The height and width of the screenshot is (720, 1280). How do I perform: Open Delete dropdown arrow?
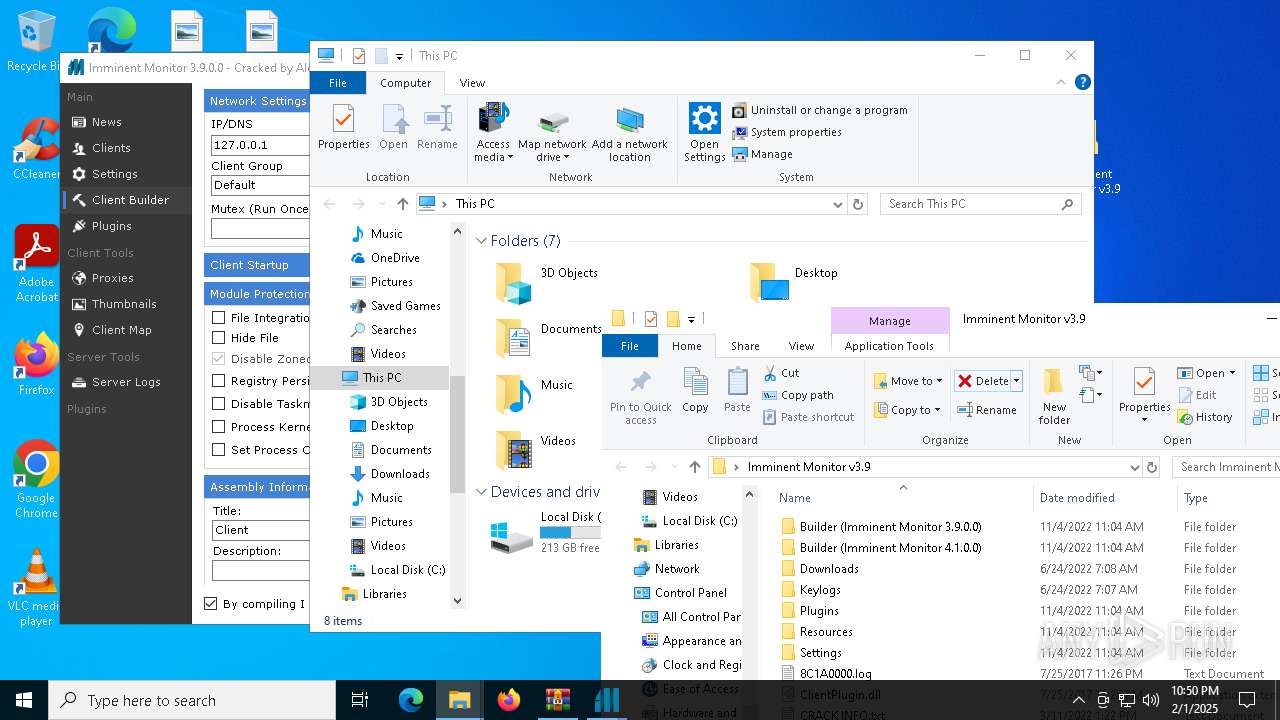click(x=1016, y=381)
